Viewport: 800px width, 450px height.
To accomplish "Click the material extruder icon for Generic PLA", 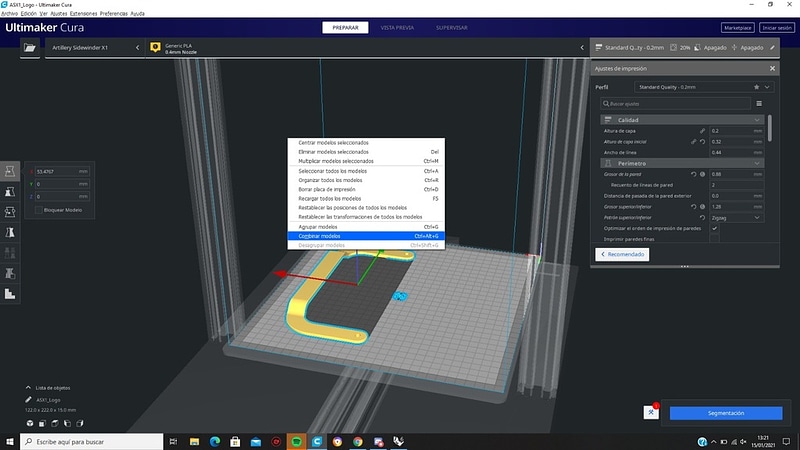I will click(155, 47).
